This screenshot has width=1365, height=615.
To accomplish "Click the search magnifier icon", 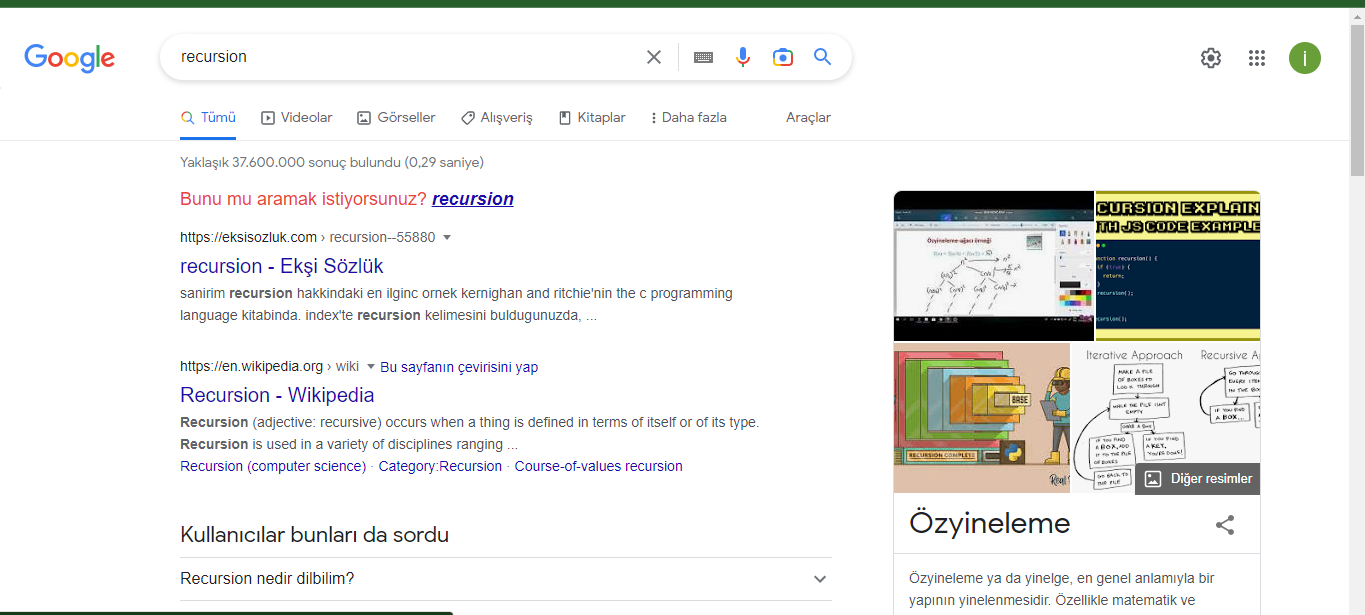I will (822, 57).
